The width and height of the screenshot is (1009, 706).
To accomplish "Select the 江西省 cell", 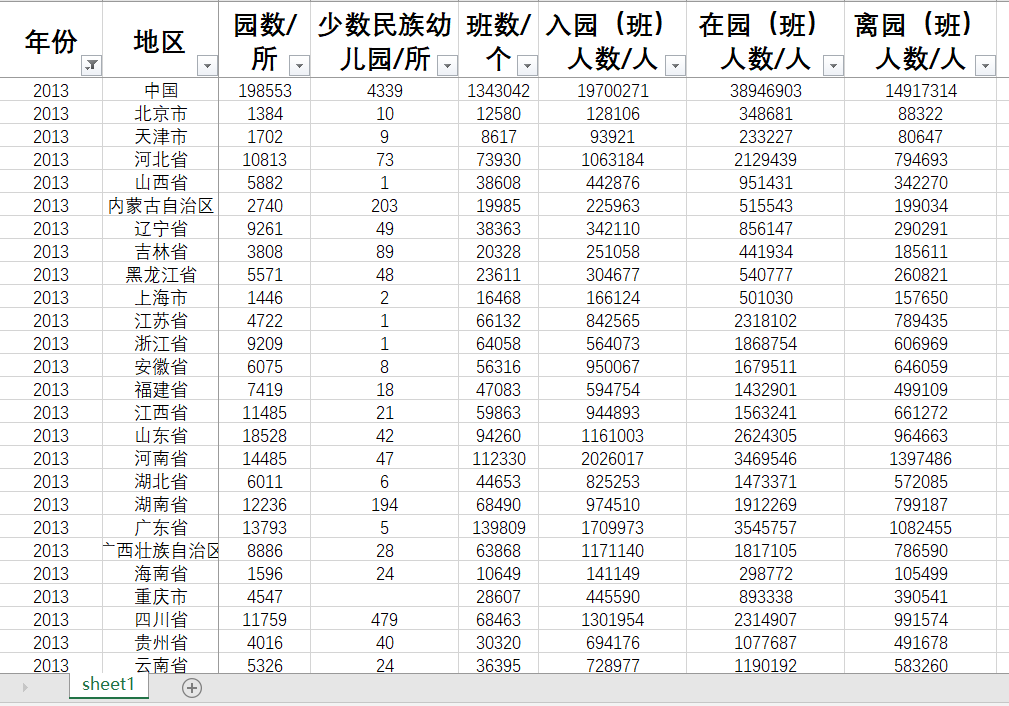I will (160, 413).
